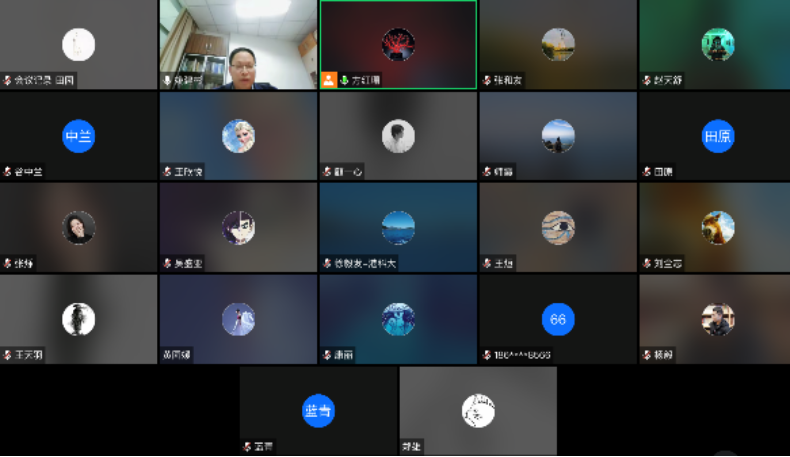
Task: Click the eye close-up avatar
Action: [x=558, y=228]
